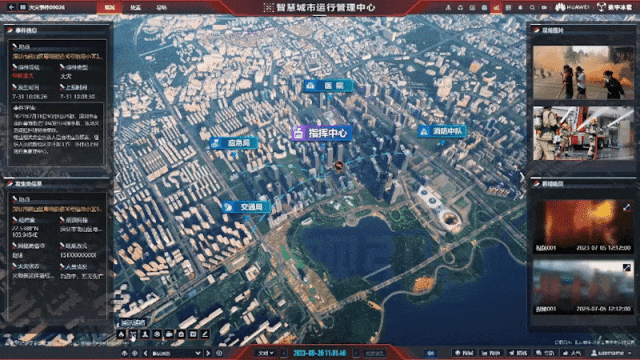This screenshot has height=360, width=640.
Task: Switch to the first highlighted top tab
Action: [109, 7]
